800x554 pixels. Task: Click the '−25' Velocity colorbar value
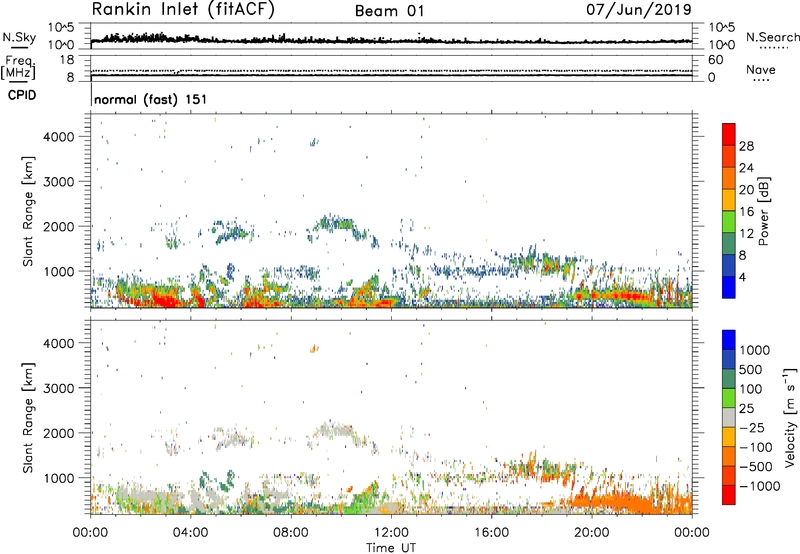tap(750, 428)
